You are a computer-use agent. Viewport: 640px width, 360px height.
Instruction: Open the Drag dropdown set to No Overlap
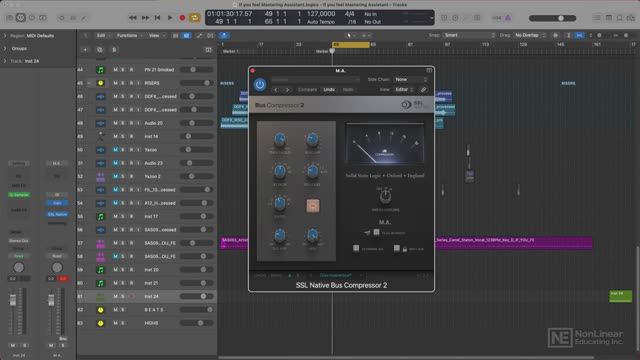click(x=530, y=36)
